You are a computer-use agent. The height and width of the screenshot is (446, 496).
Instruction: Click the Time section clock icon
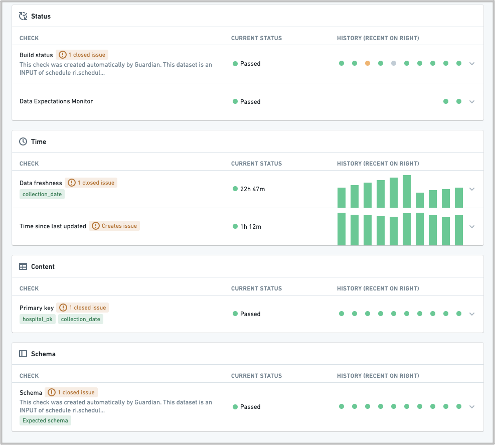point(23,142)
